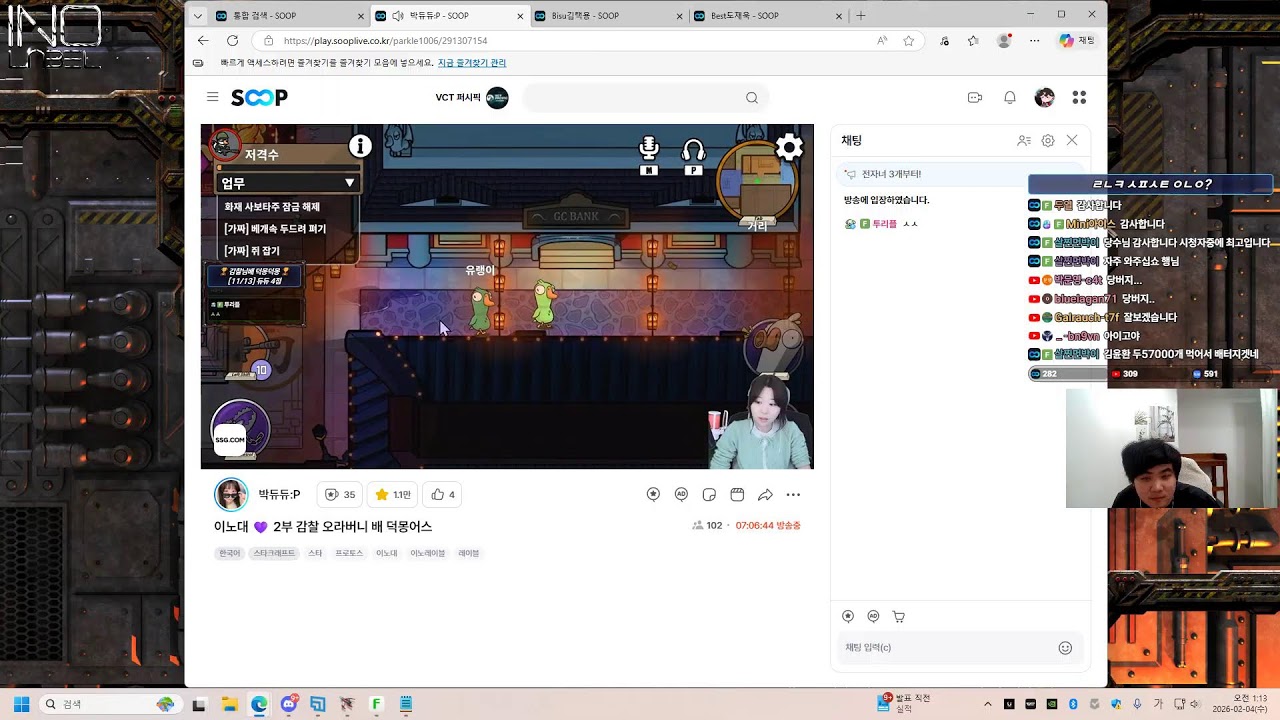Viewport: 1280px width, 720px height.
Task: Click the 한국어 tag
Action: (x=230, y=553)
